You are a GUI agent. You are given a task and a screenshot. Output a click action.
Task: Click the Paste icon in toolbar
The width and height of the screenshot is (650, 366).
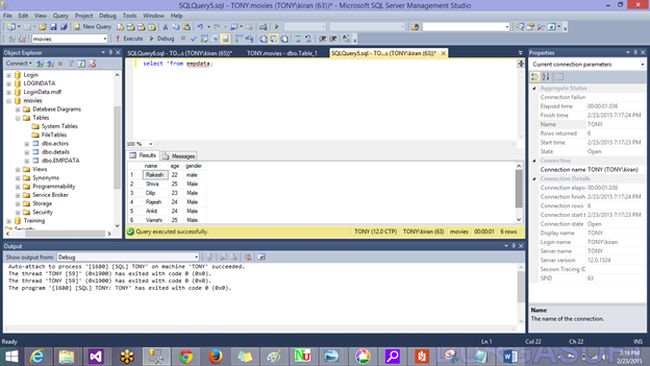187,27
